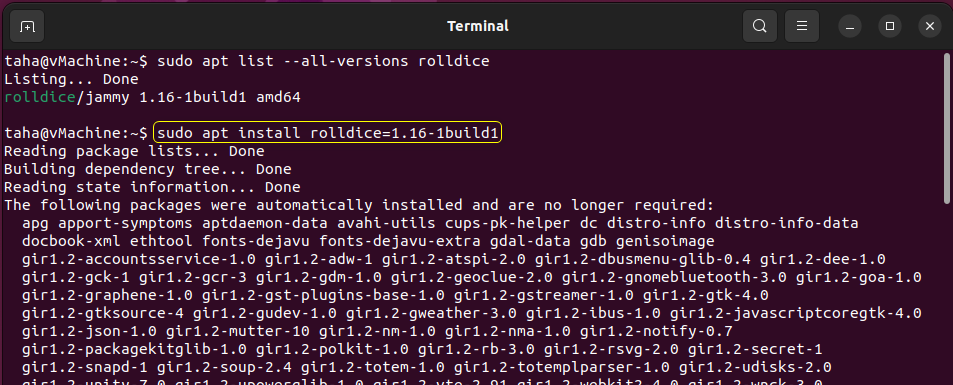Viewport: 953px width, 385px height.
Task: Click the 'gir1.2-accountsservice-1.0' package name
Action: tap(139, 260)
